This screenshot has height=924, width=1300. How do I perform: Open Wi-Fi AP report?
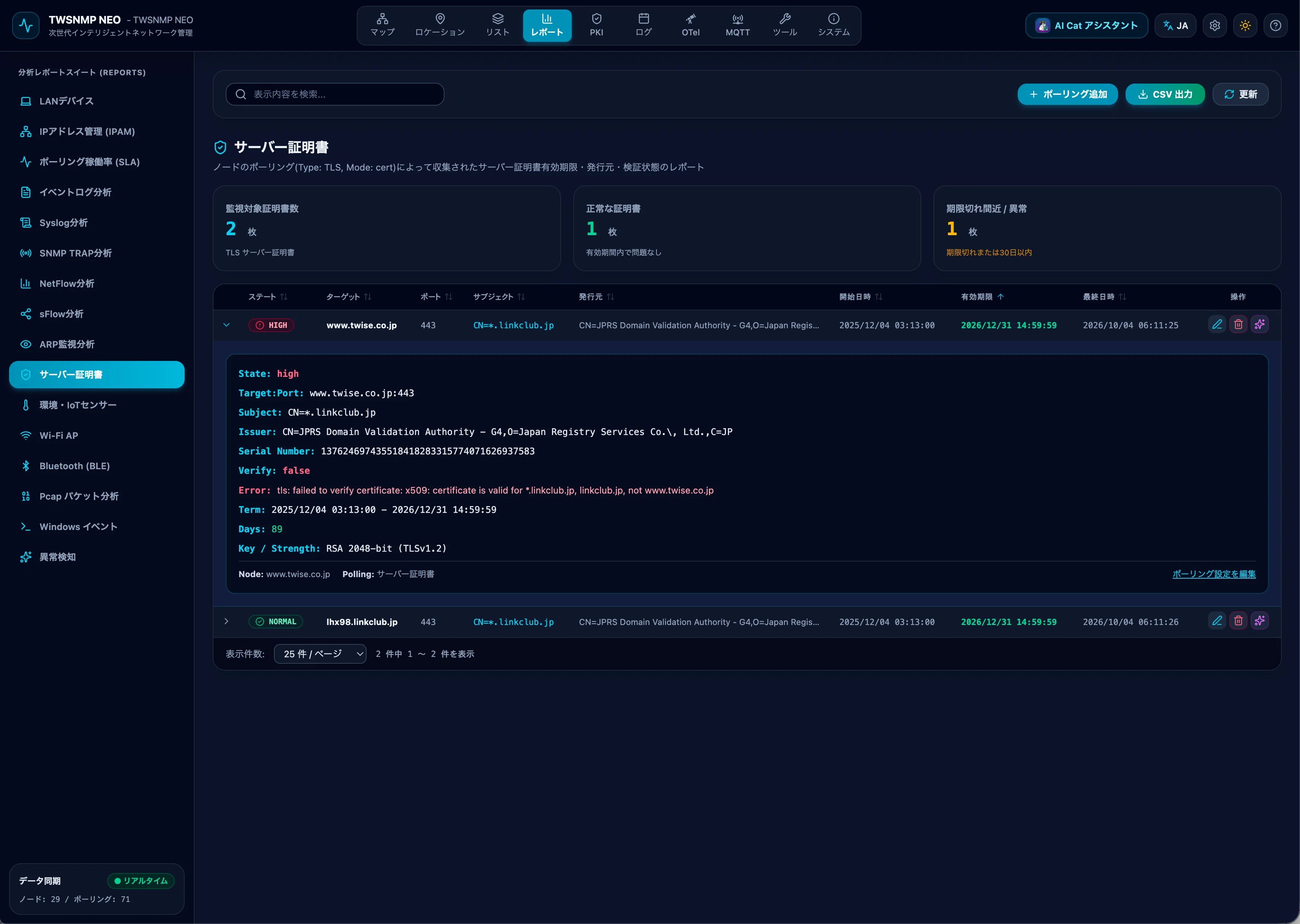click(97, 435)
